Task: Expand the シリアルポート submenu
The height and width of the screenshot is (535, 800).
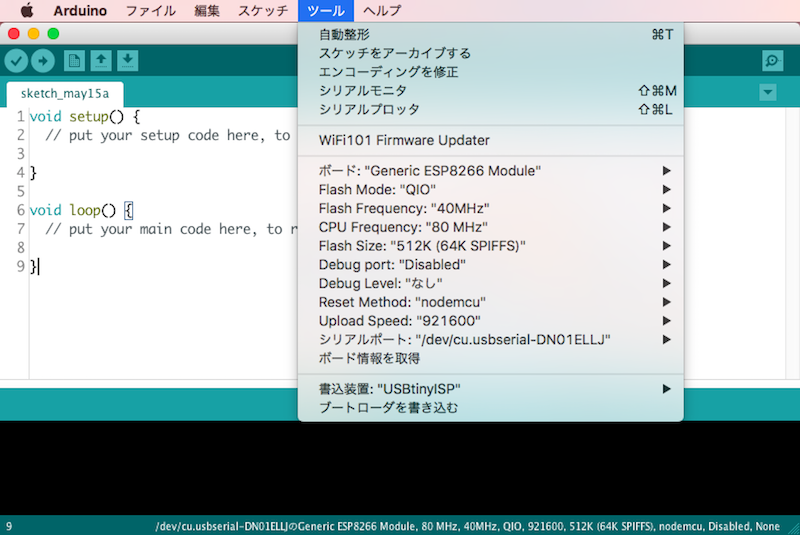Action: coord(490,340)
